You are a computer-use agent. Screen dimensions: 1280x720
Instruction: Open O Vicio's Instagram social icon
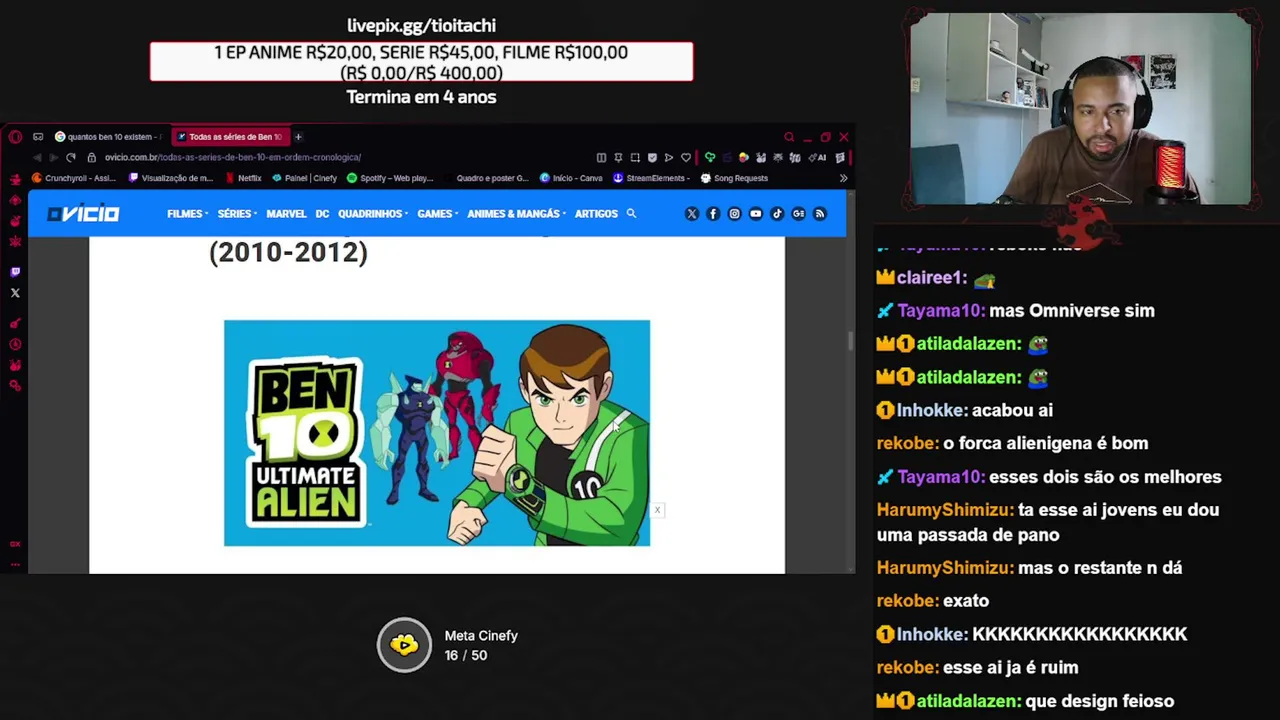(734, 213)
